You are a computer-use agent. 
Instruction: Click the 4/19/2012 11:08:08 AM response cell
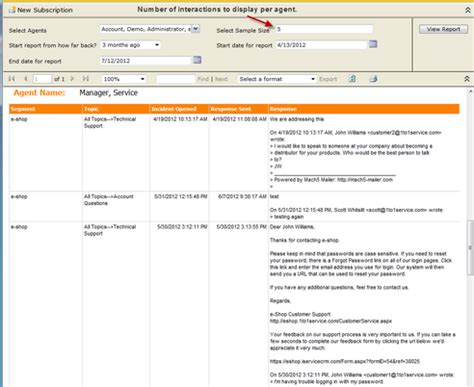[x=239, y=119]
